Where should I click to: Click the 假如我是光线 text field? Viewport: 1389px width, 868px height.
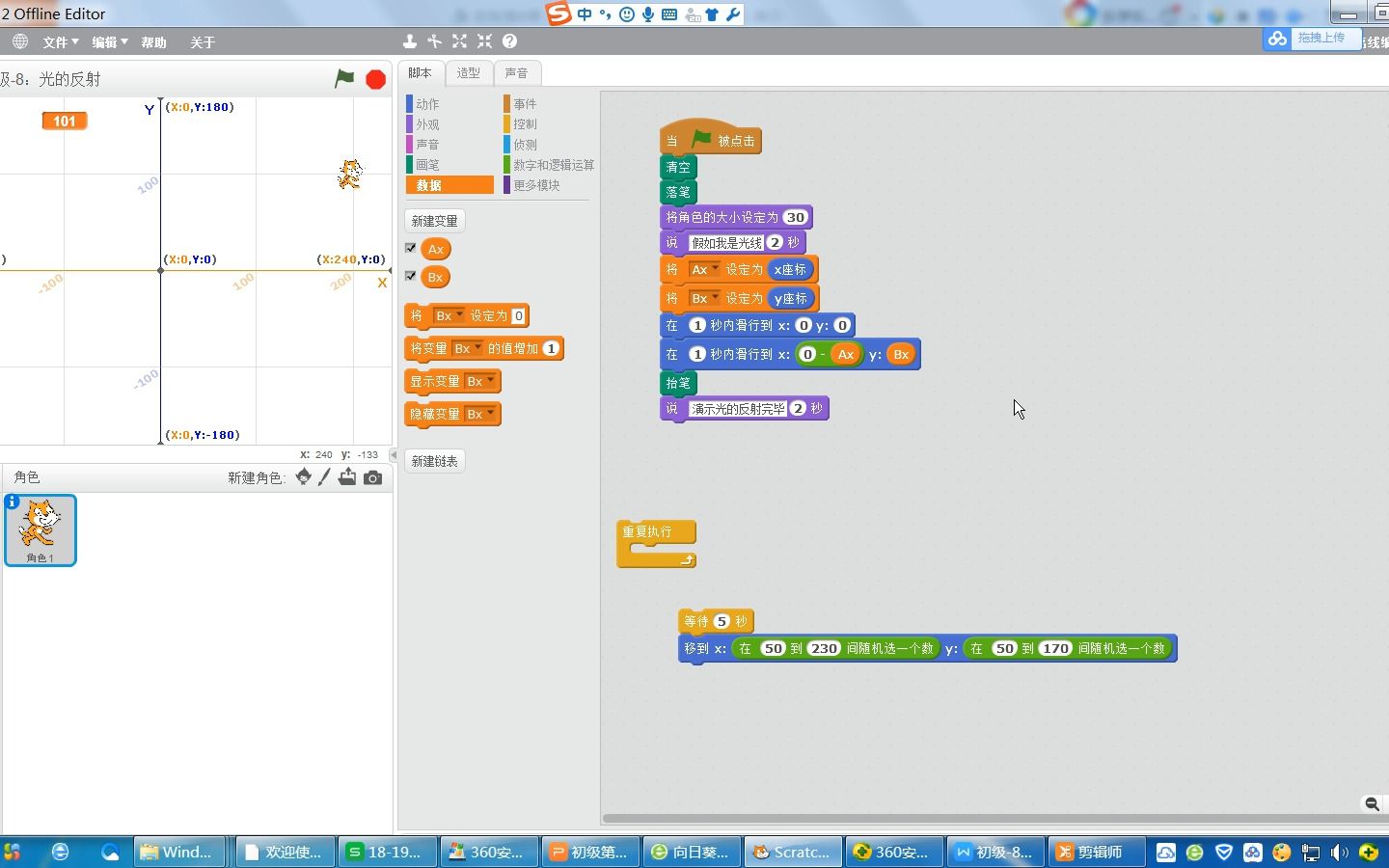tap(726, 243)
